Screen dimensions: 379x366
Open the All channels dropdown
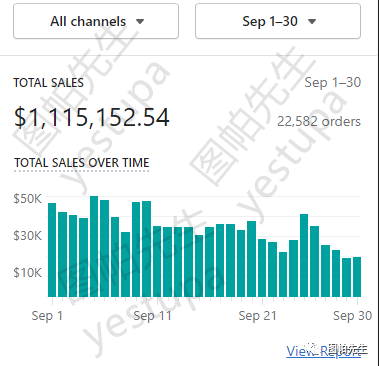(96, 21)
